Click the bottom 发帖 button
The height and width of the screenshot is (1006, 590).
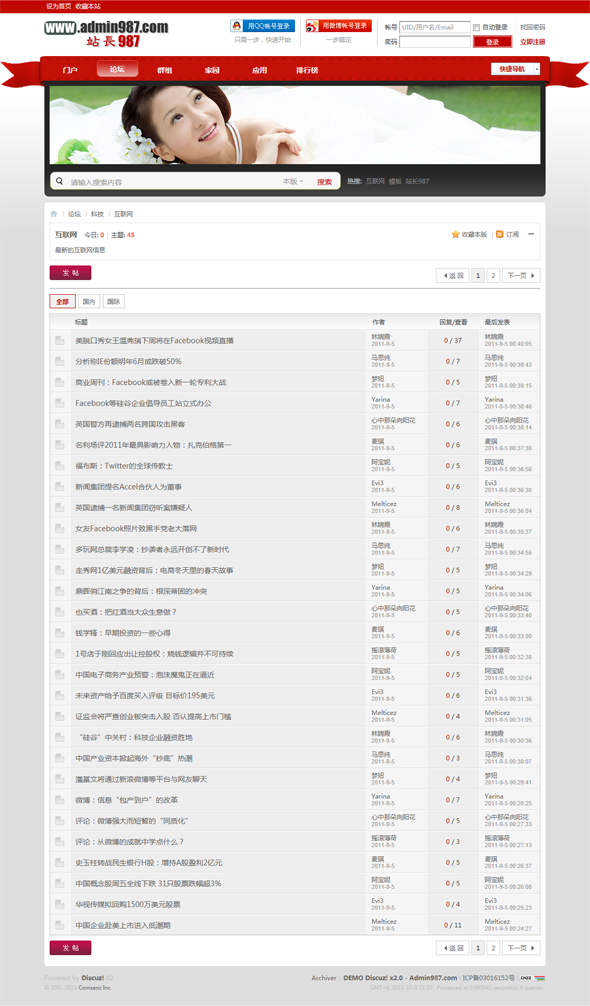tap(71, 948)
